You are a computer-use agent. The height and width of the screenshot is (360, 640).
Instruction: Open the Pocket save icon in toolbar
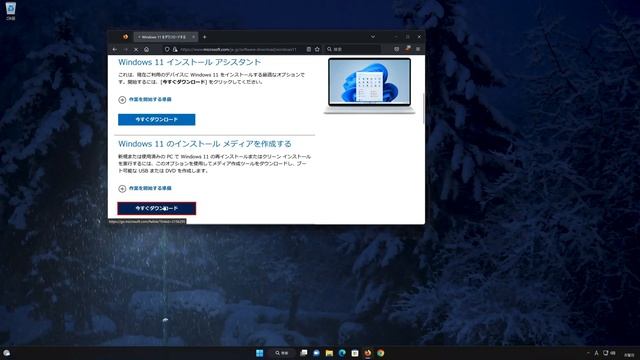(x=396, y=49)
